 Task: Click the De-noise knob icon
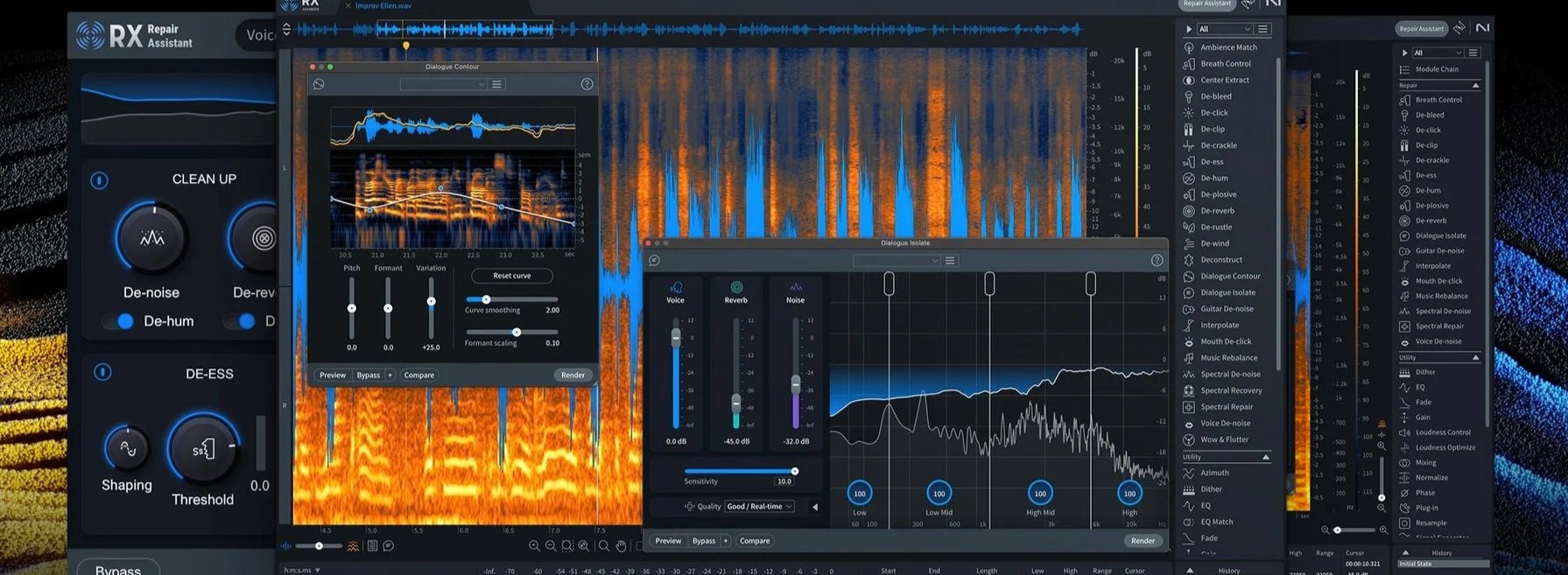point(151,238)
